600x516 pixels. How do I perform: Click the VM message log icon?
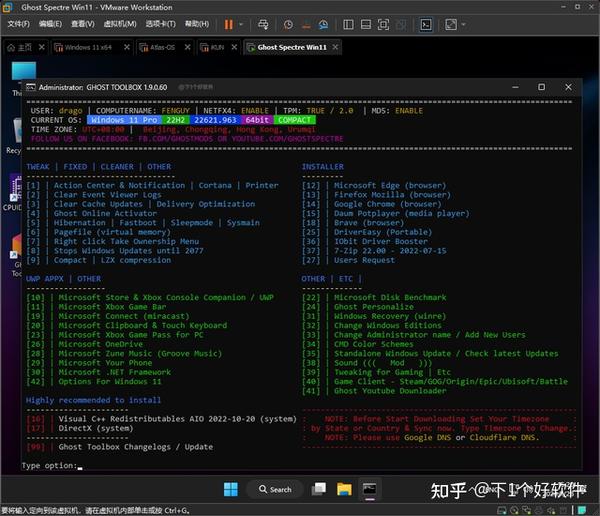click(x=582, y=510)
